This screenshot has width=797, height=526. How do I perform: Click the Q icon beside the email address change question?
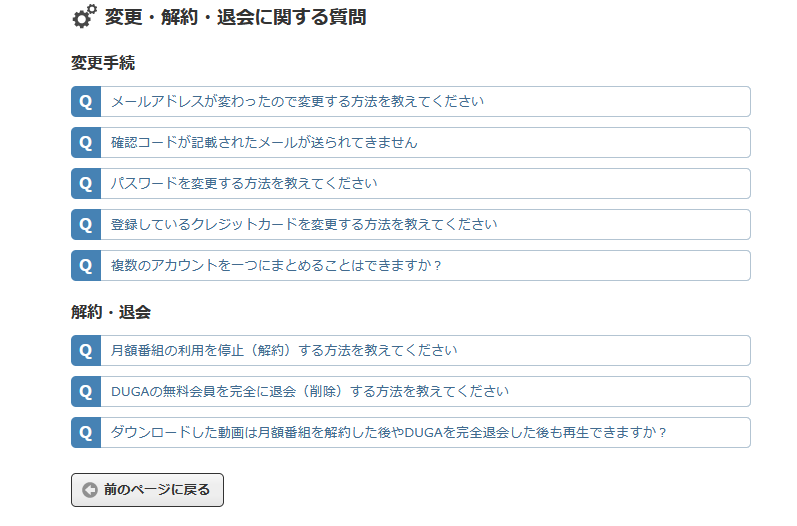point(86,102)
